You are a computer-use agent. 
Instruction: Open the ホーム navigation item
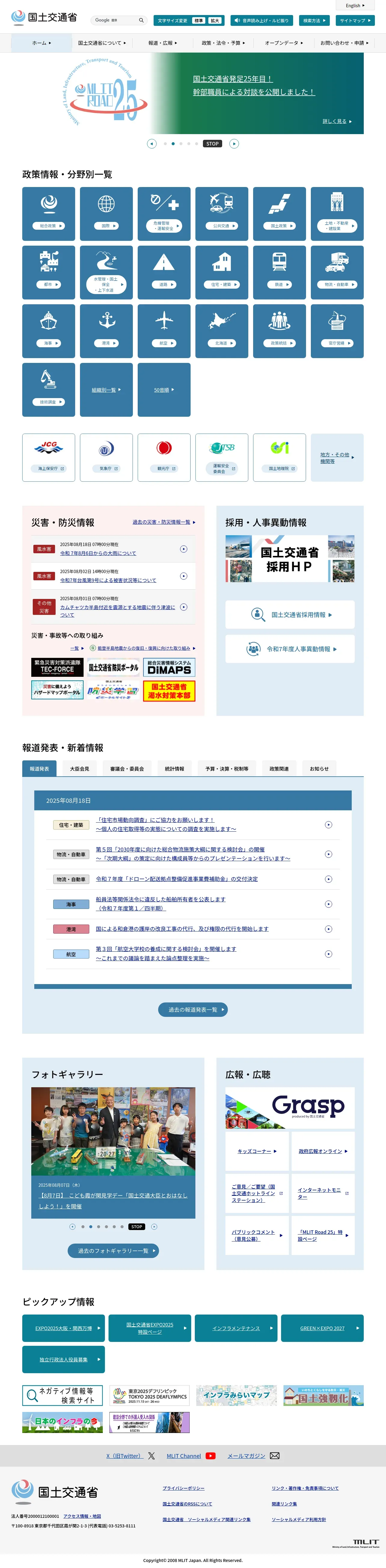[42, 43]
